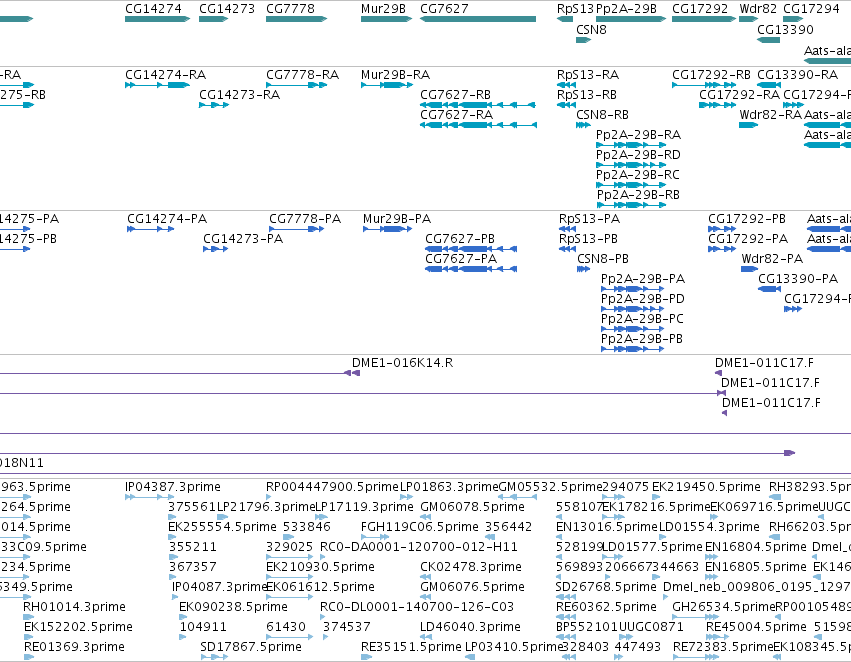Viewport: 851px width, 662px height.
Task: Click transcript RpS13-RA
Action: [x=566, y=85]
